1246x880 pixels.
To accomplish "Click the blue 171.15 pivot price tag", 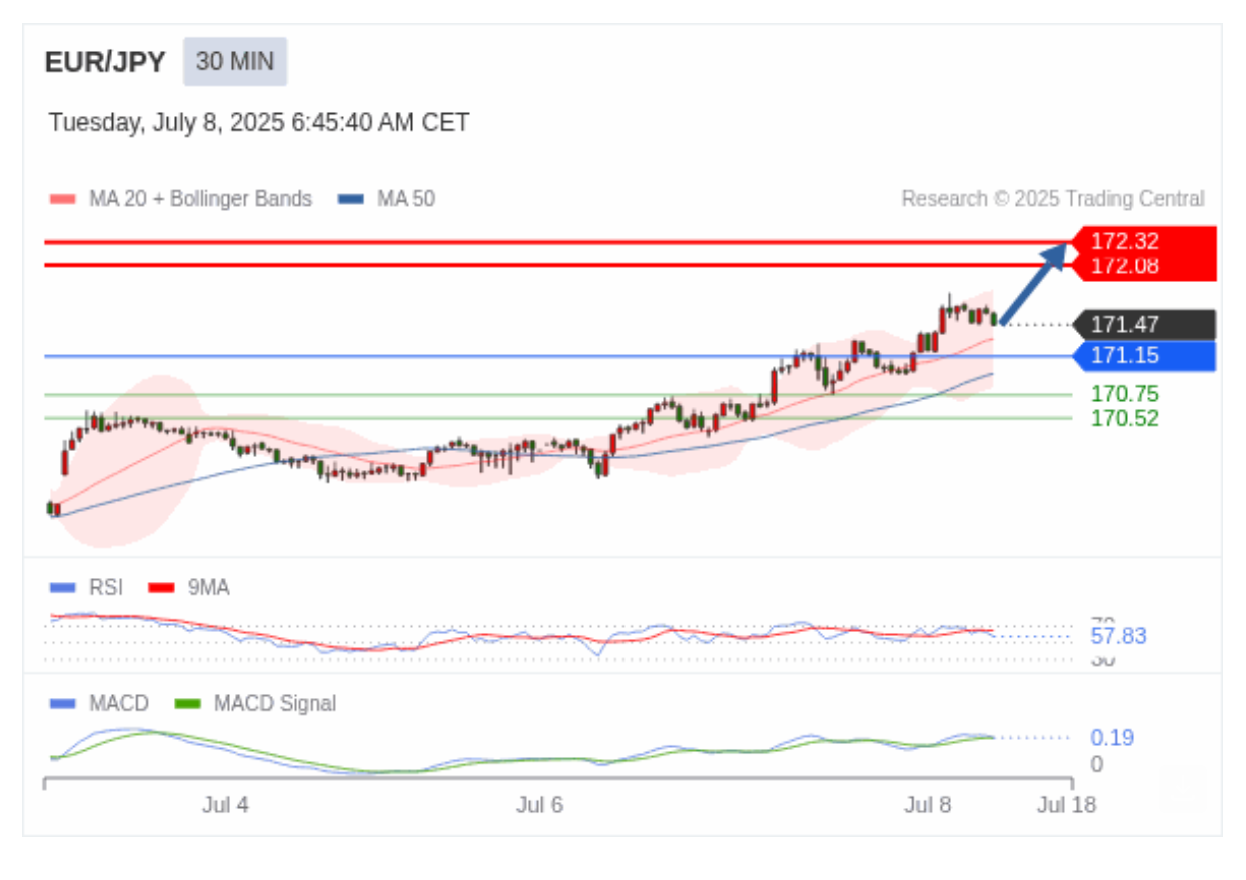I will click(1144, 355).
